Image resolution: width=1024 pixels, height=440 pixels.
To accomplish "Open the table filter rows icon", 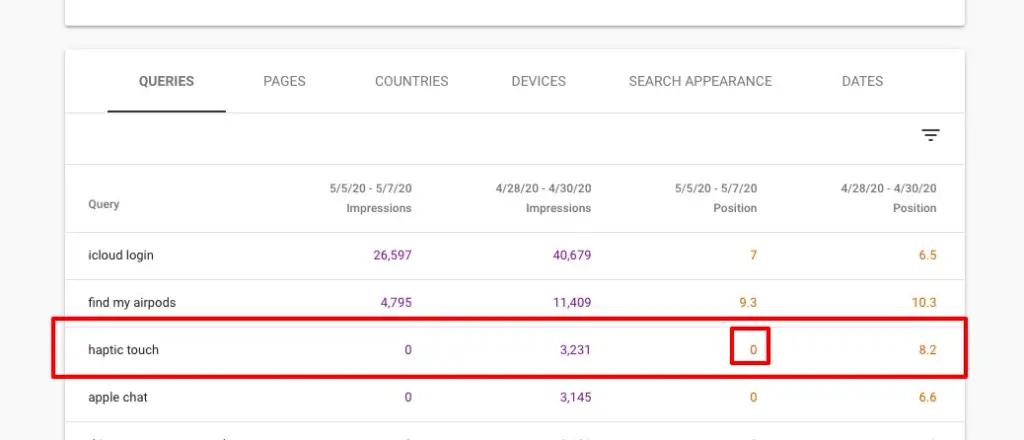I will click(930, 135).
